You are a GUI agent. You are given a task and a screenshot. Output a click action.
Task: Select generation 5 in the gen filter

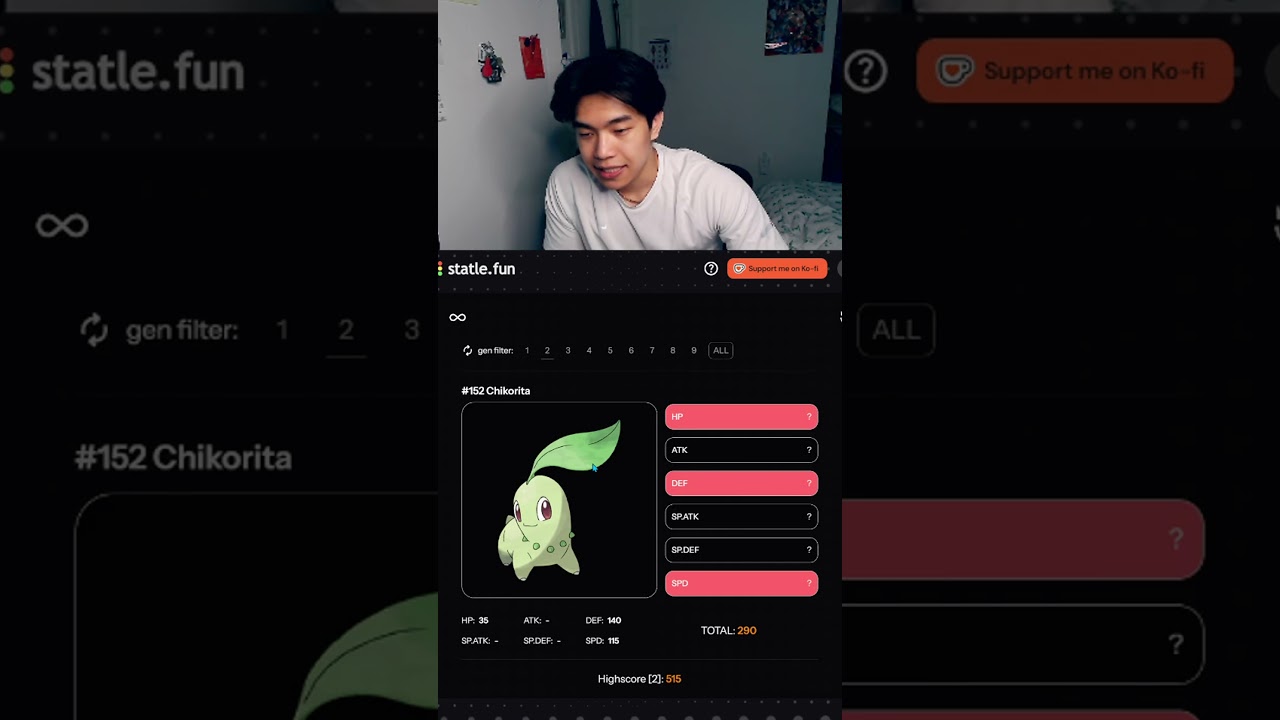click(x=610, y=351)
